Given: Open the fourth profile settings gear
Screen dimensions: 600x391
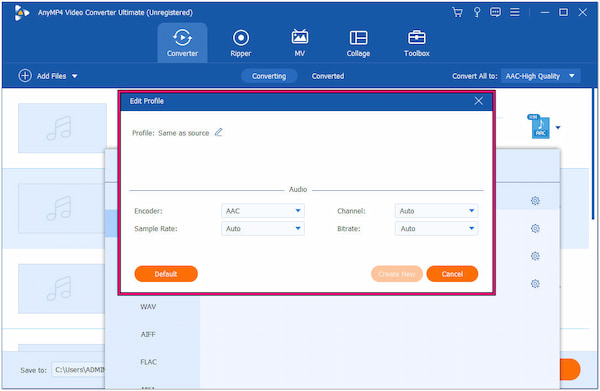Looking at the screenshot, I should pyautogui.click(x=535, y=283).
